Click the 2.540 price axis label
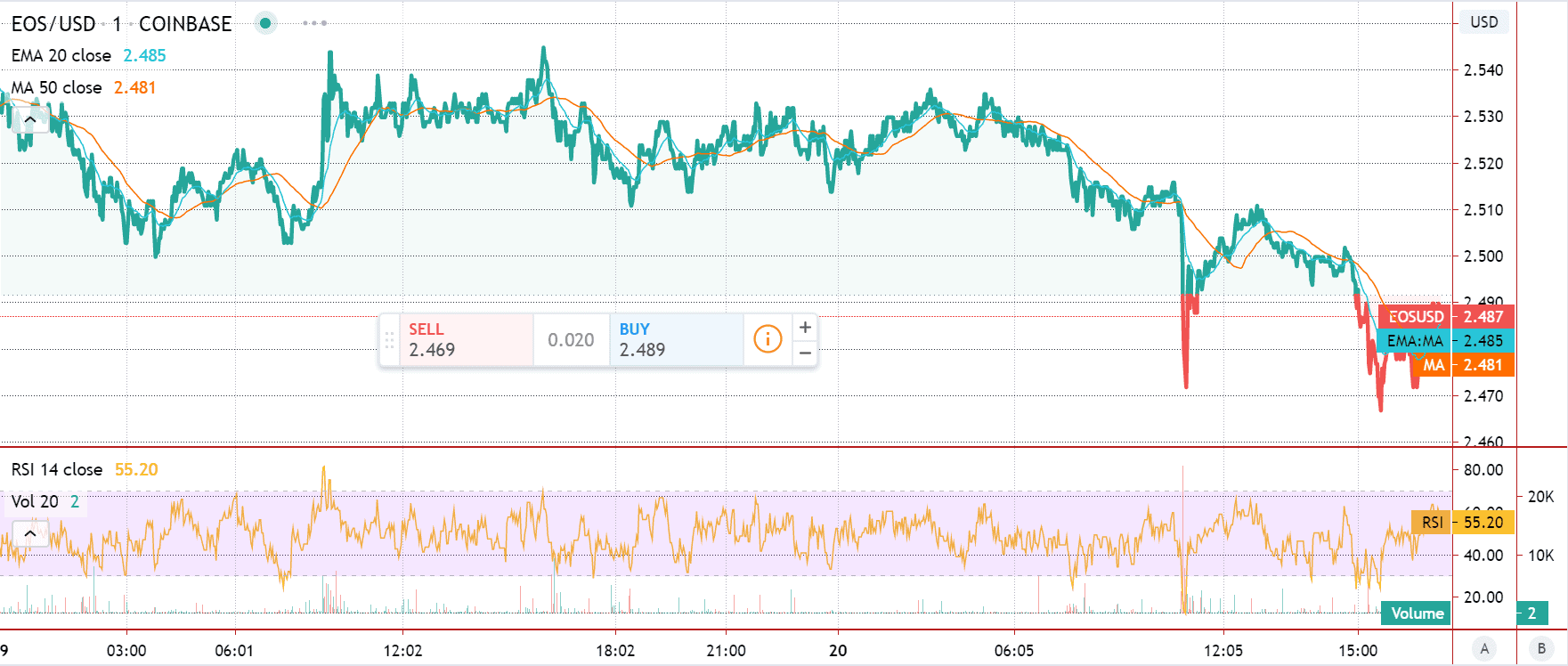Image resolution: width=1568 pixels, height=666 pixels. coord(1483,70)
